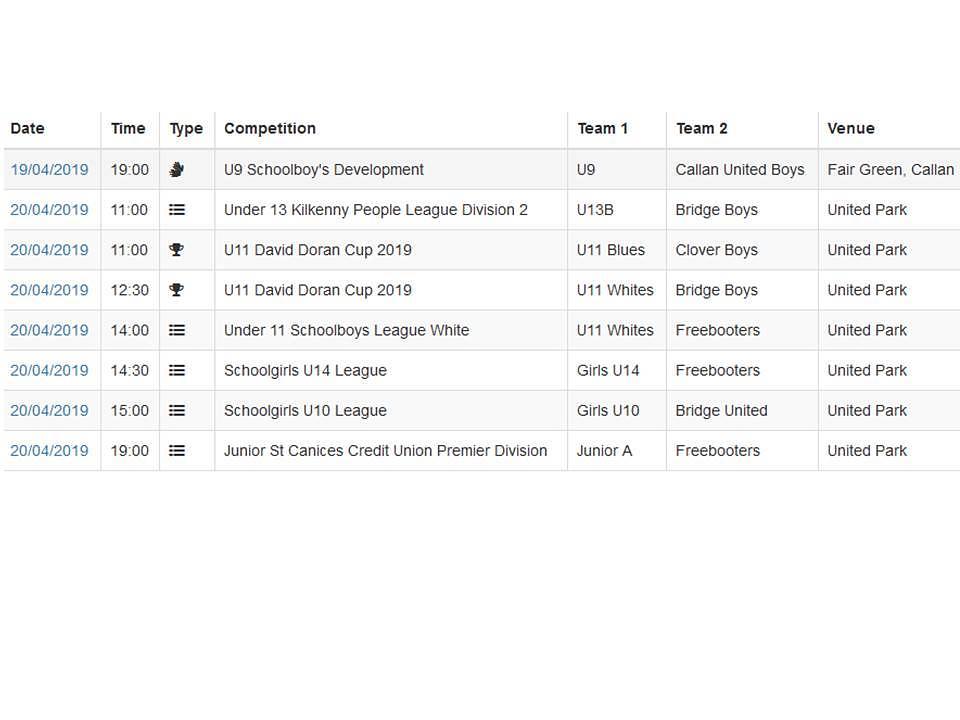Image resolution: width=960 pixels, height=720 pixels.
Task: Select the Fair Green, Callan venue cell
Action: (891, 170)
